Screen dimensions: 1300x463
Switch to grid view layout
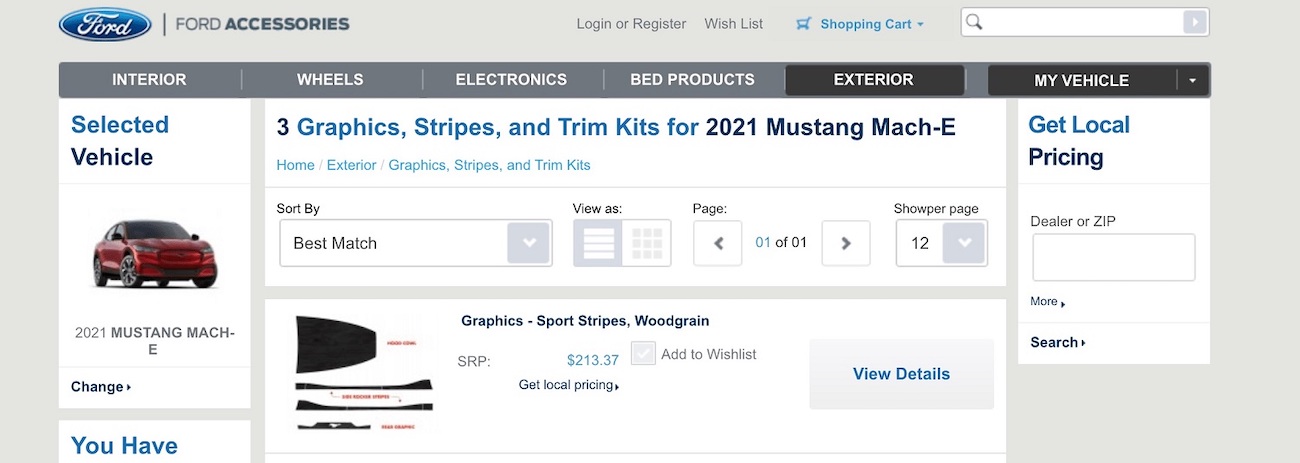647,243
